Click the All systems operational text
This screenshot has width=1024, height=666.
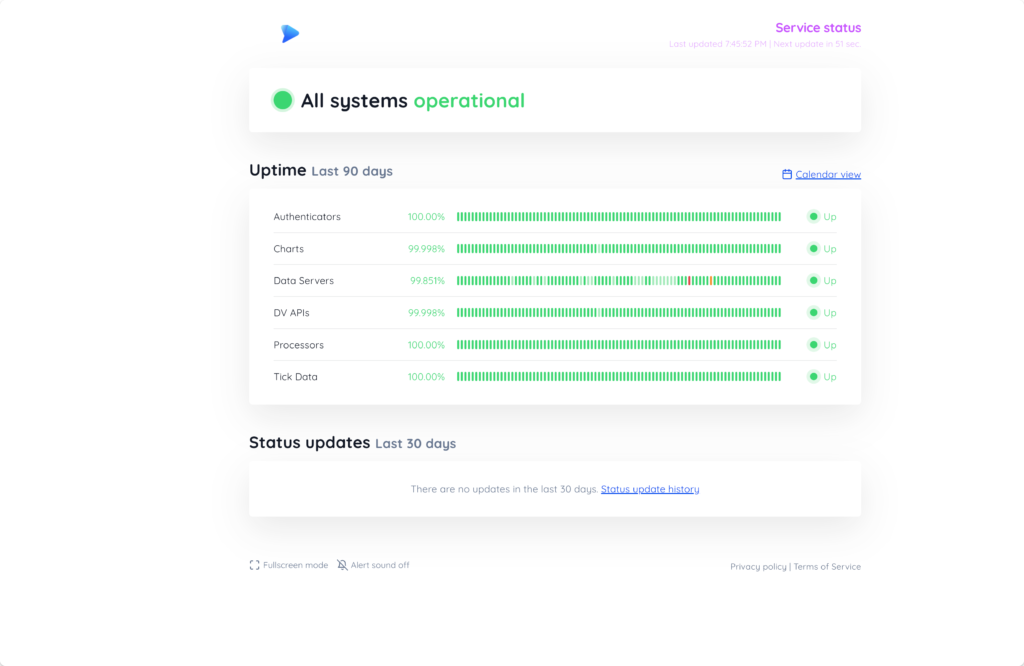click(x=413, y=101)
